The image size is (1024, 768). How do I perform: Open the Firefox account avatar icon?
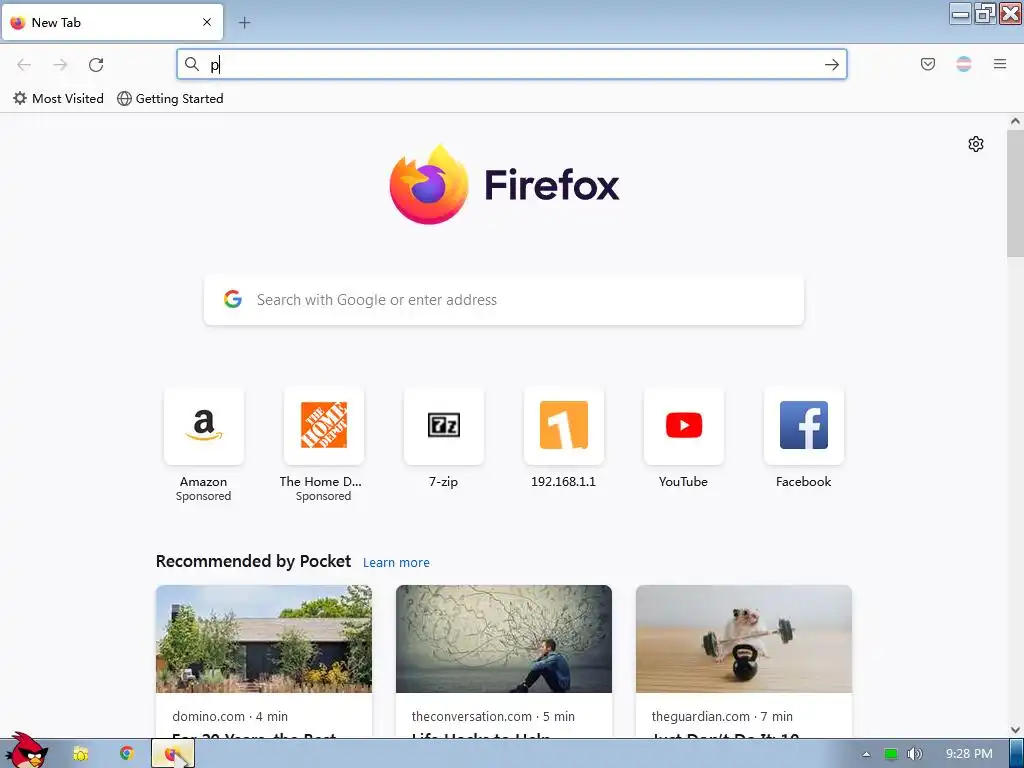point(964,64)
